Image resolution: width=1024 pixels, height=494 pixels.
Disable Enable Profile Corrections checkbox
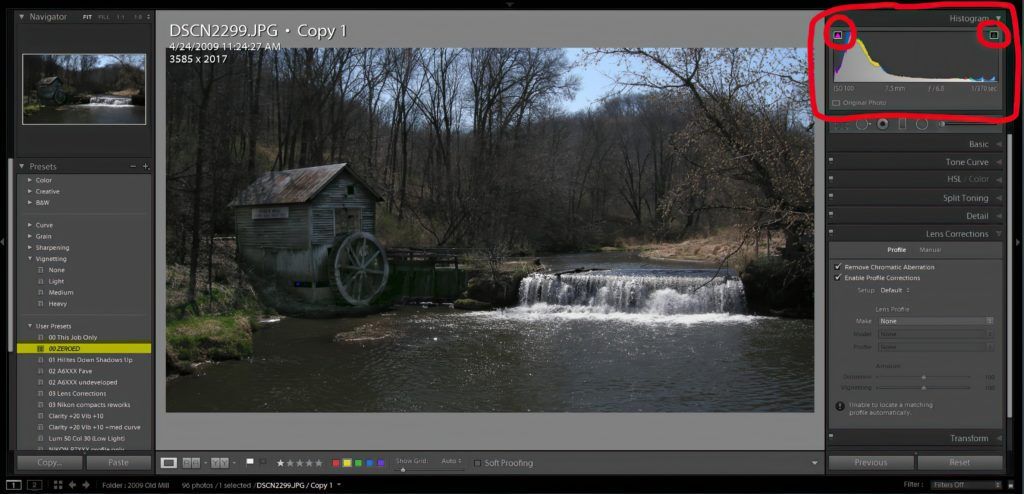tap(837, 278)
